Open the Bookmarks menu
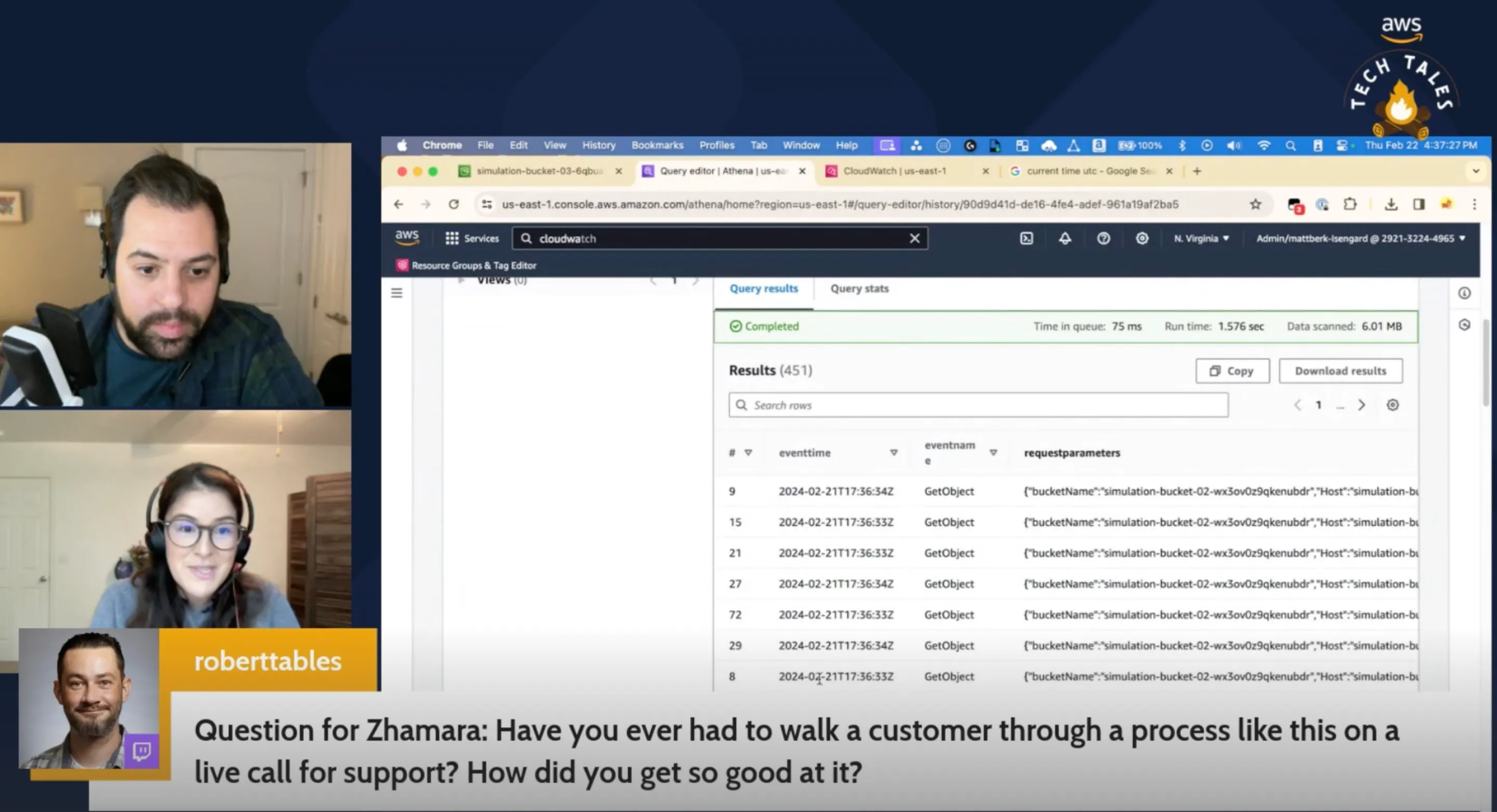 pyautogui.click(x=657, y=145)
